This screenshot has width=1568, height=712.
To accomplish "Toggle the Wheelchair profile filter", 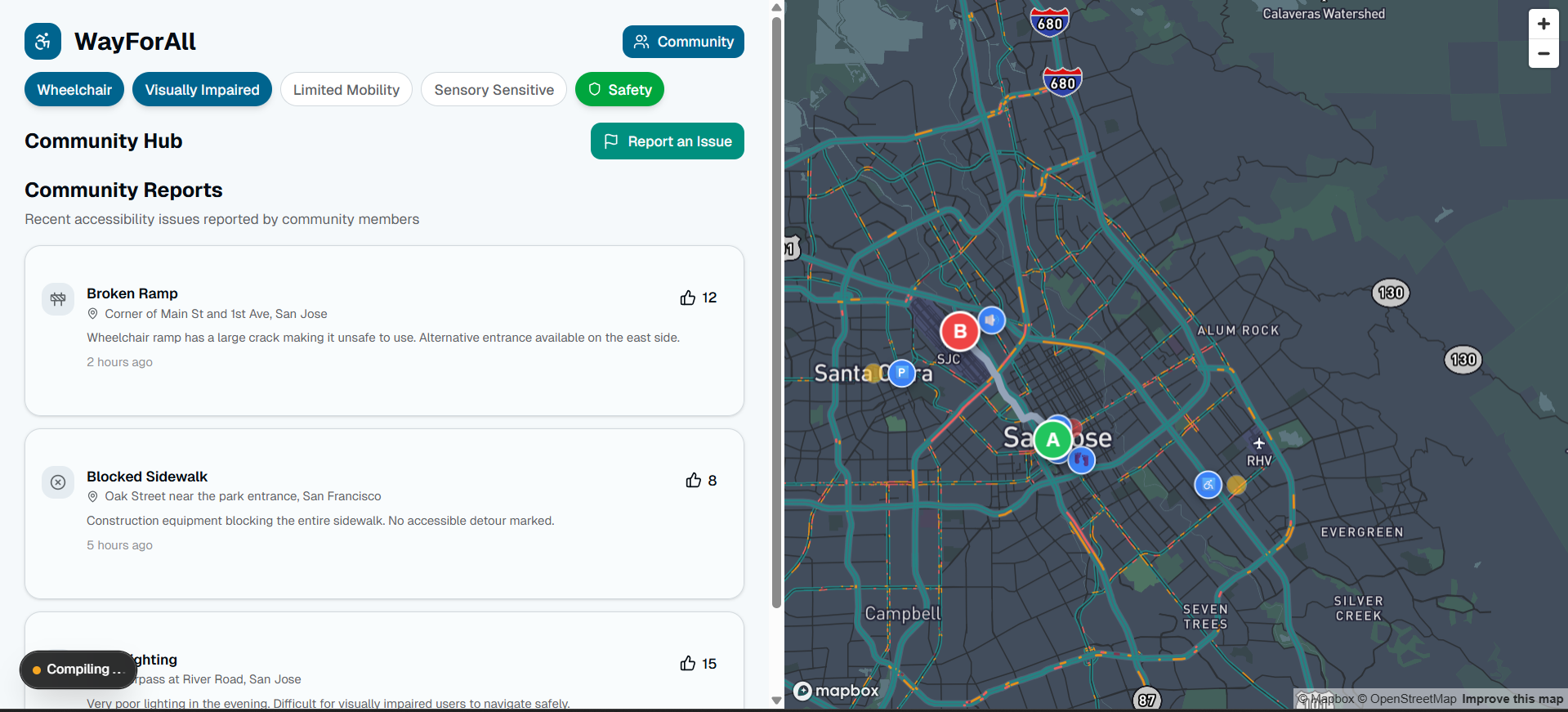I will point(74,90).
